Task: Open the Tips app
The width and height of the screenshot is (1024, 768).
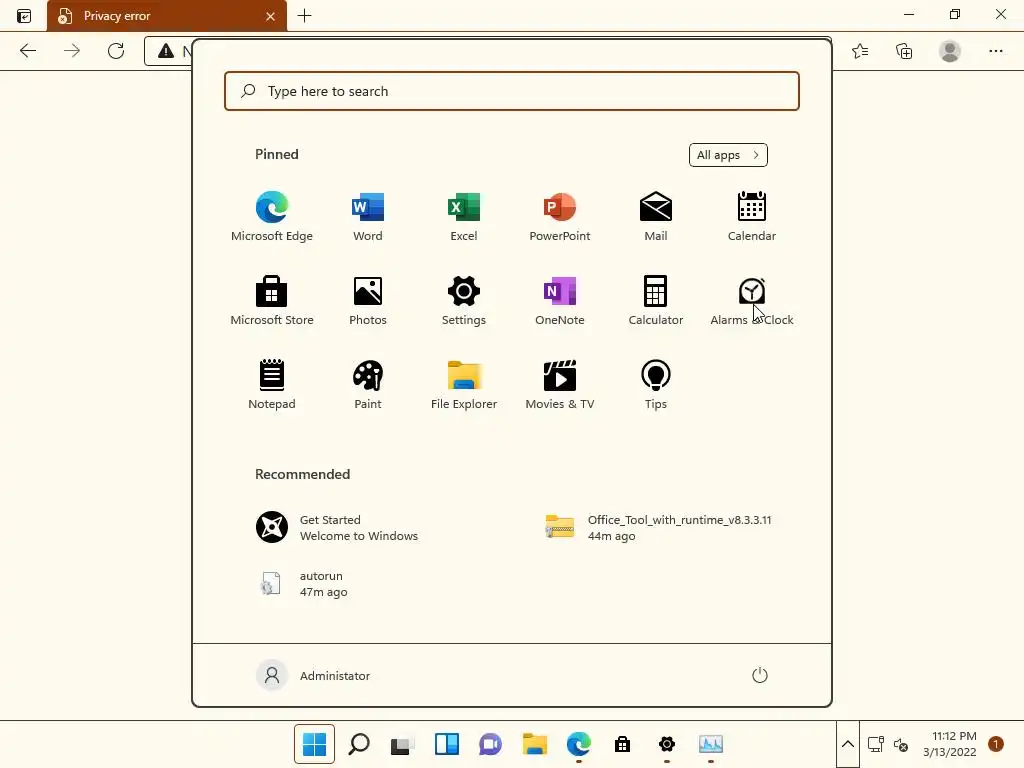Action: tap(656, 385)
